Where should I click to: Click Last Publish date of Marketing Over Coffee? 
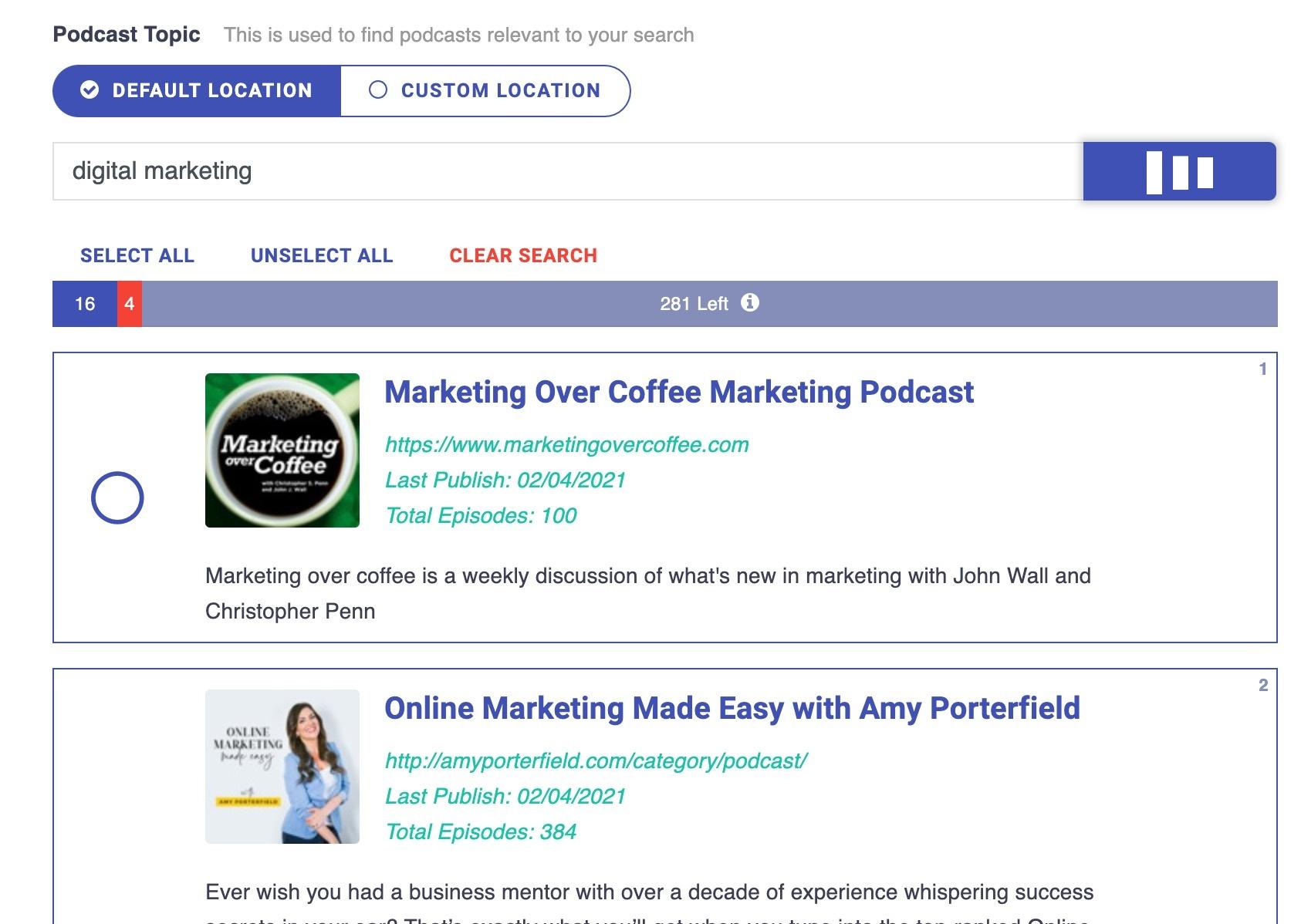click(505, 481)
